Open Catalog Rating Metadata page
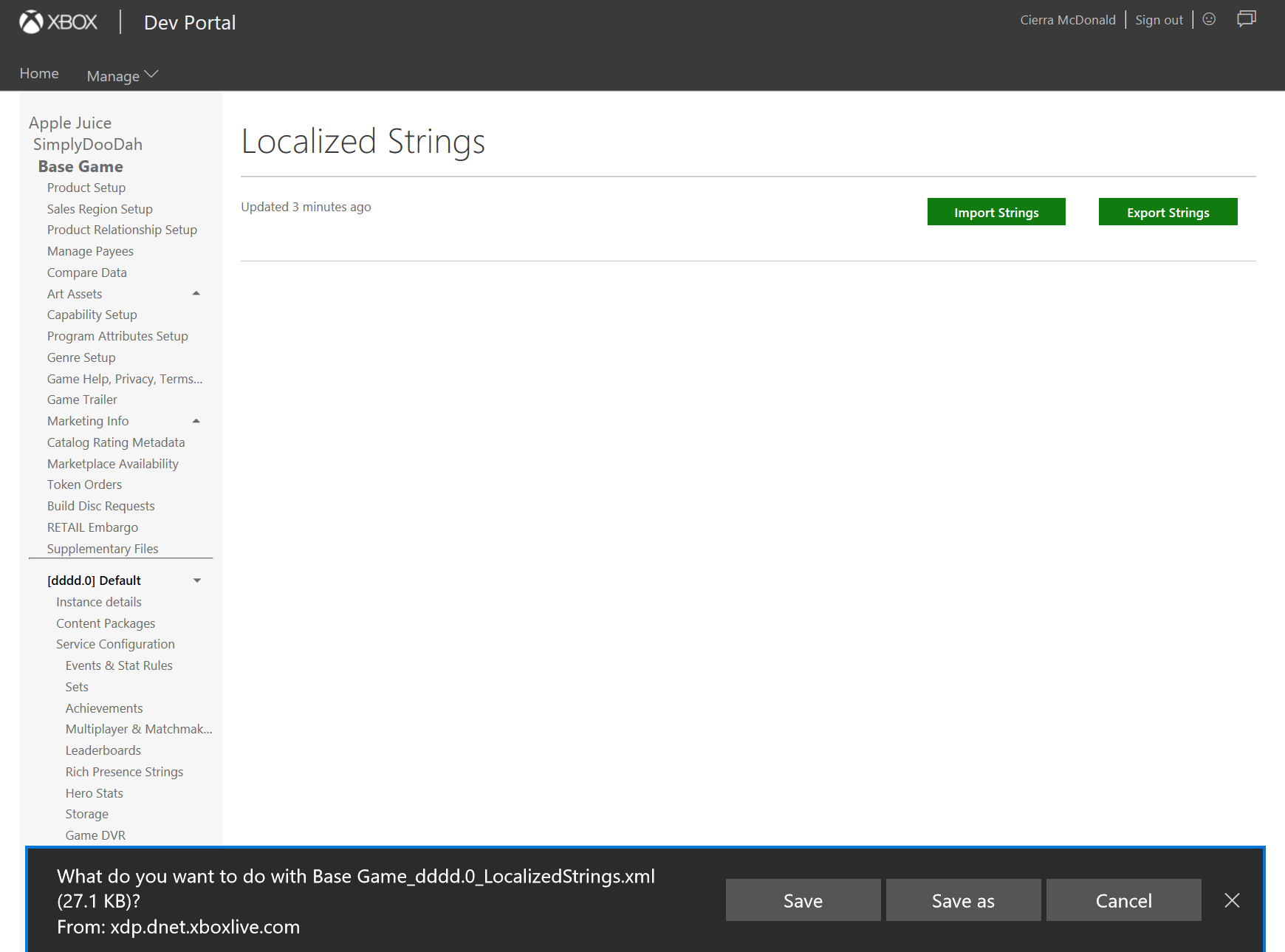 (116, 442)
